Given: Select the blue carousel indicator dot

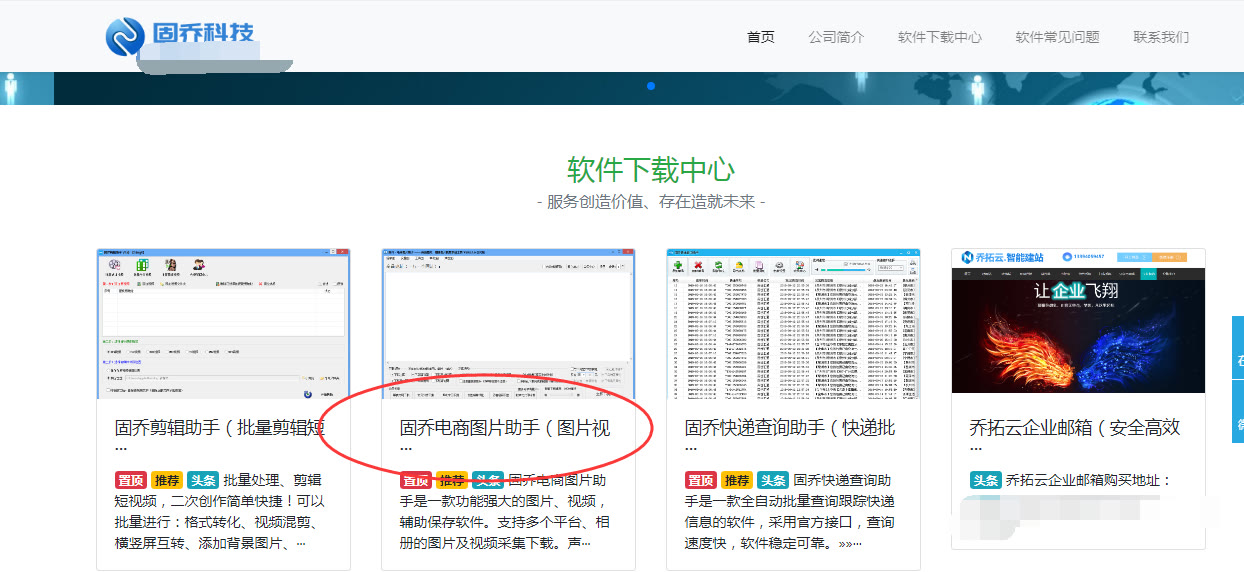Looking at the screenshot, I should [x=651, y=86].
